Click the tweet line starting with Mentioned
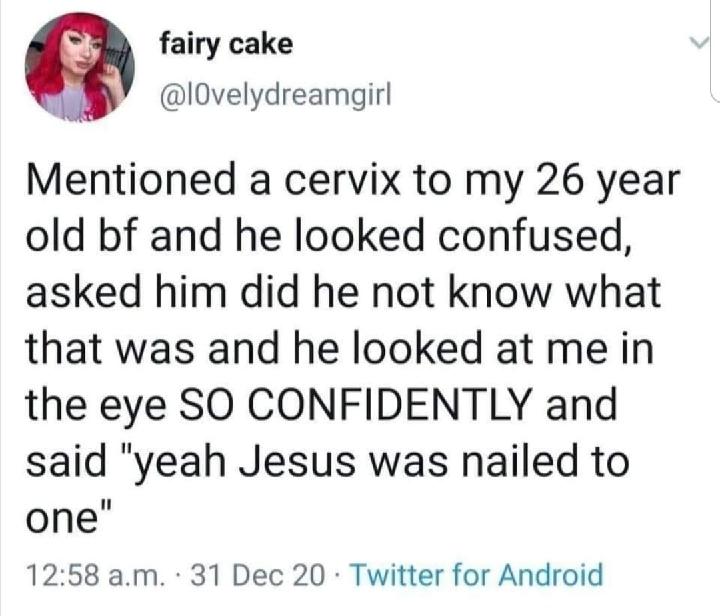This screenshot has width=720, height=616. (353, 180)
